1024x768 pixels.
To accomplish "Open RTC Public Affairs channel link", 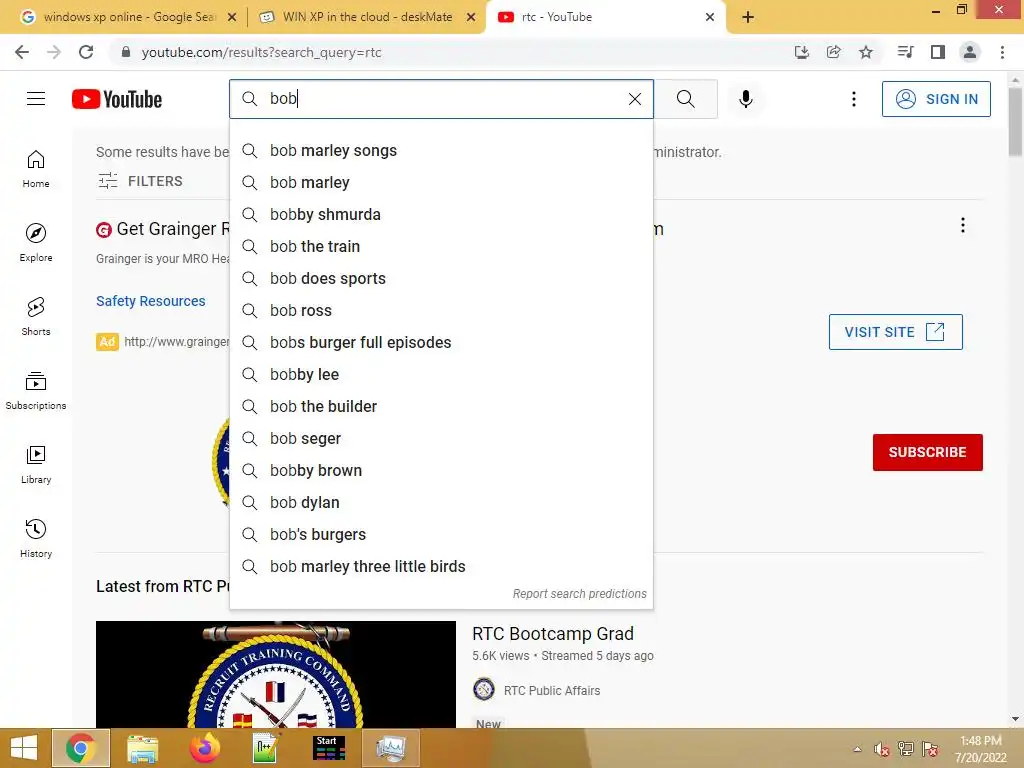I will pyautogui.click(x=552, y=690).
